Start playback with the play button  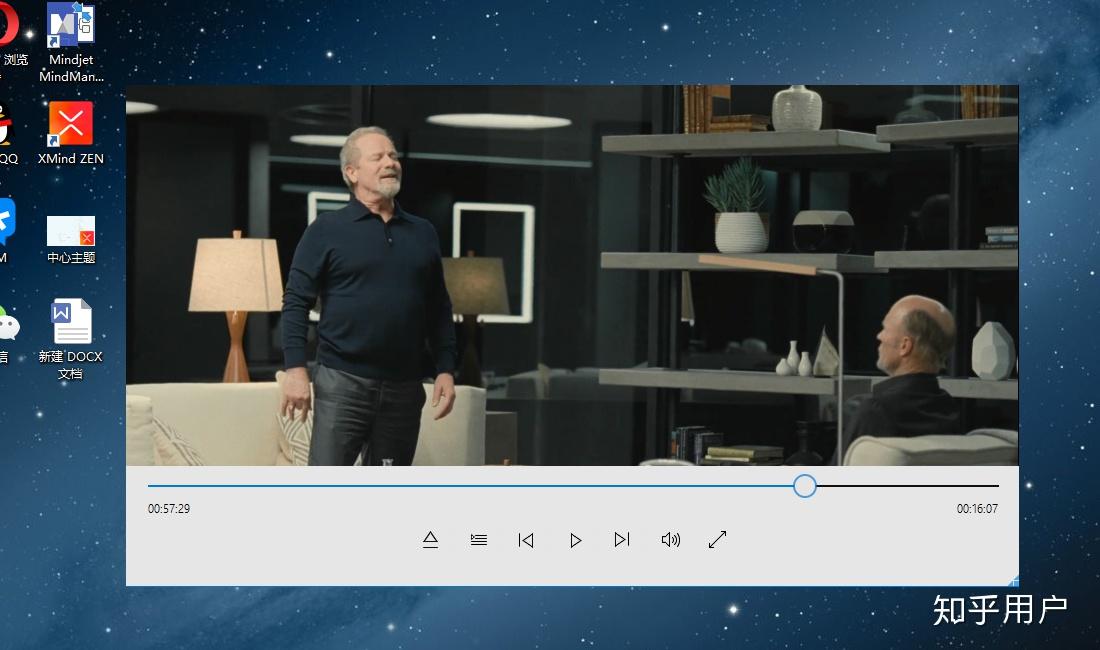[x=575, y=540]
